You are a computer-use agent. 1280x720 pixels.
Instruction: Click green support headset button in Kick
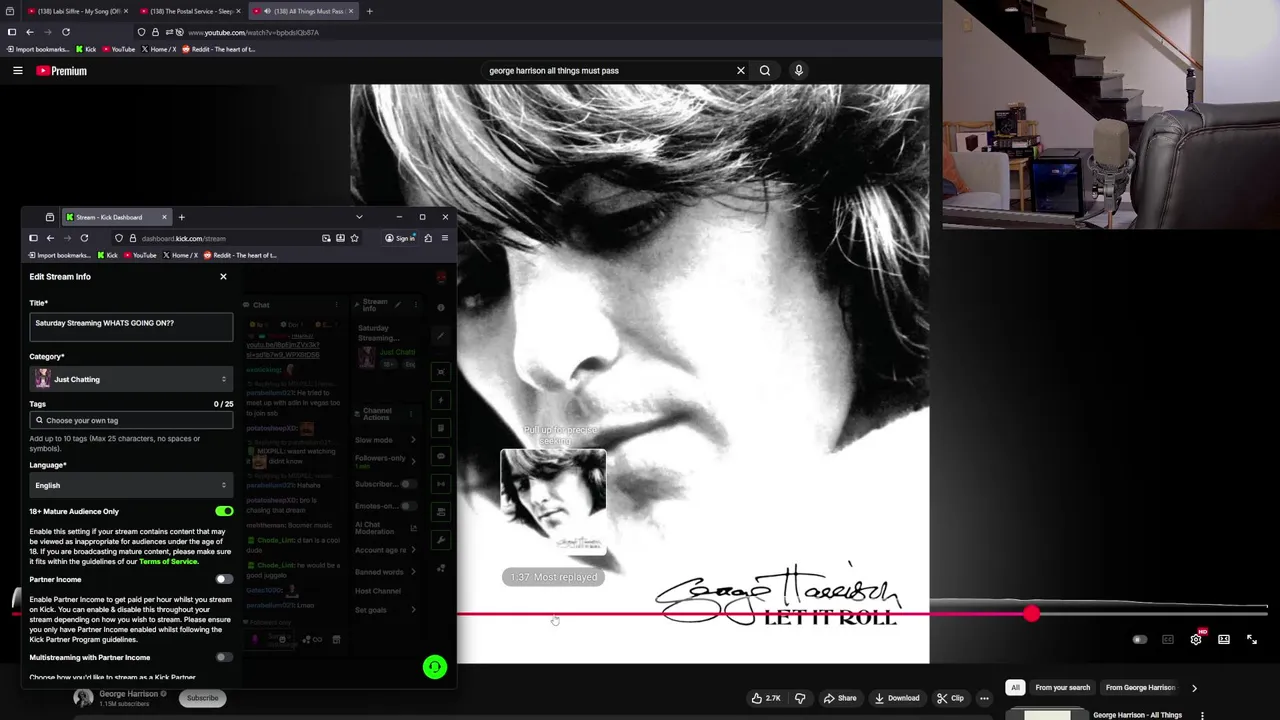click(x=434, y=667)
